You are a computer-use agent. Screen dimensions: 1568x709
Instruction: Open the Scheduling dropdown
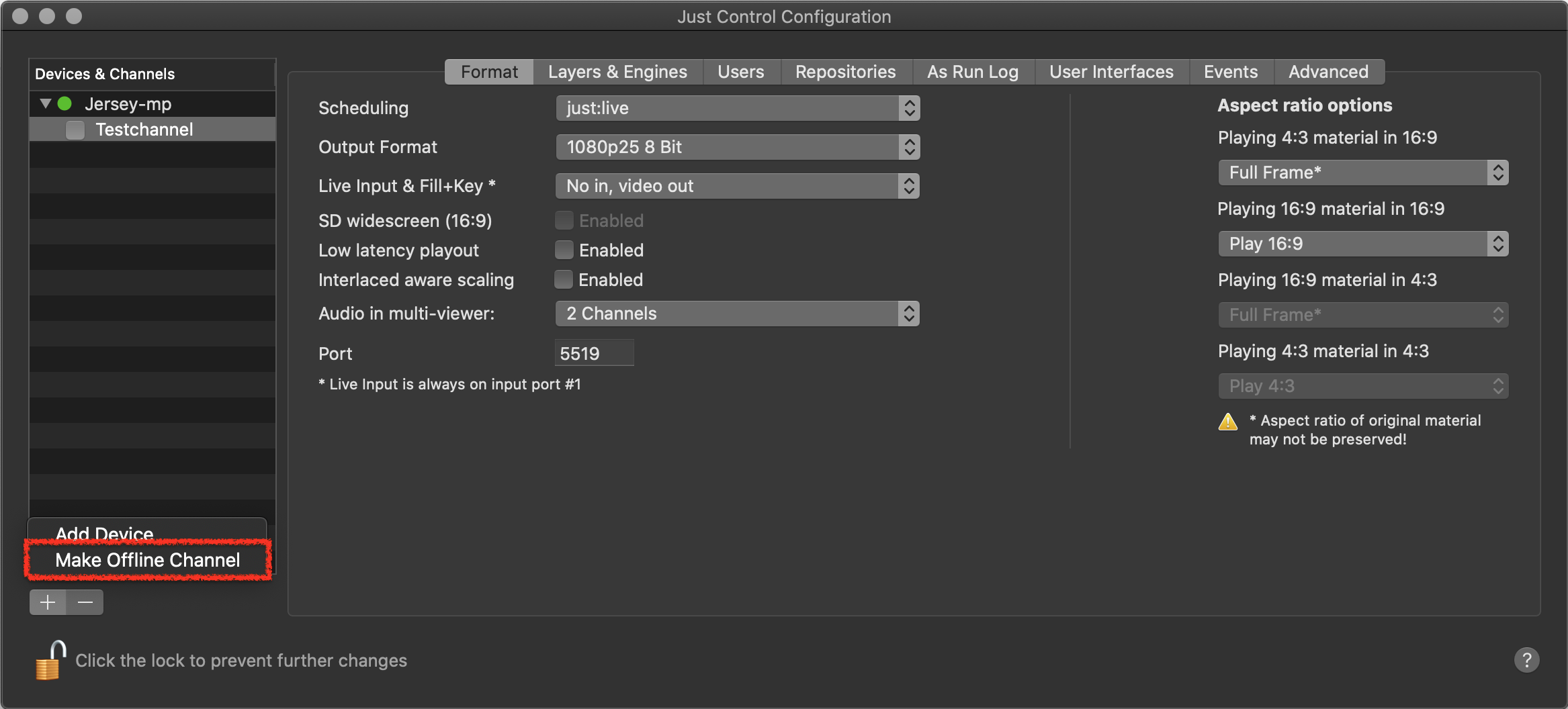(x=738, y=108)
